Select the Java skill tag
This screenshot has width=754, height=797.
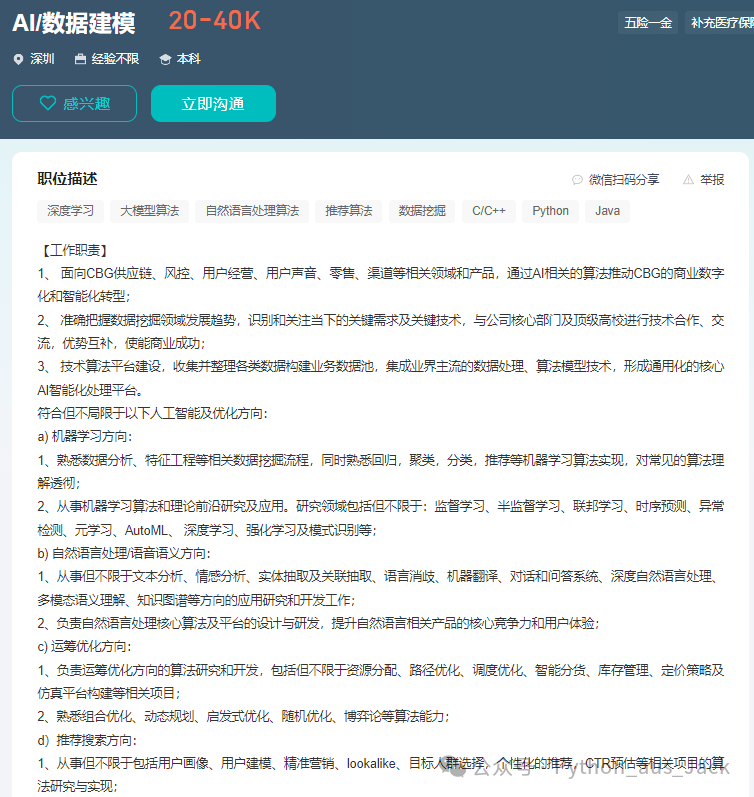click(x=608, y=211)
